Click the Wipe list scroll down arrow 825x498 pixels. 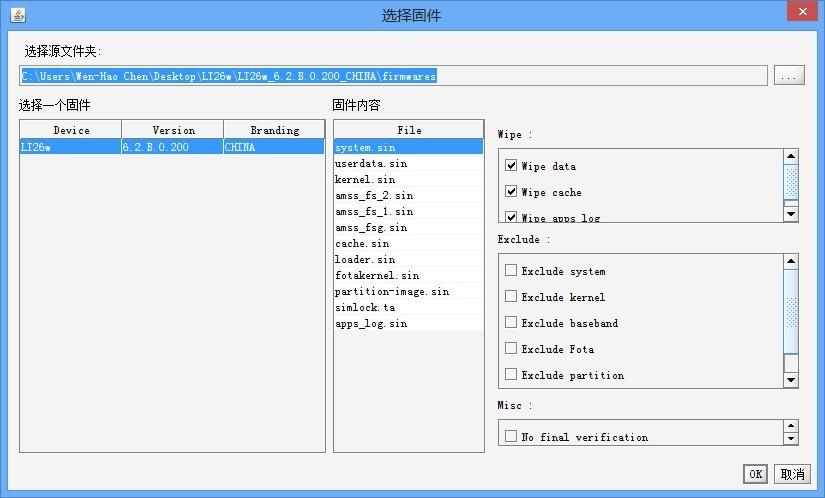tap(791, 214)
